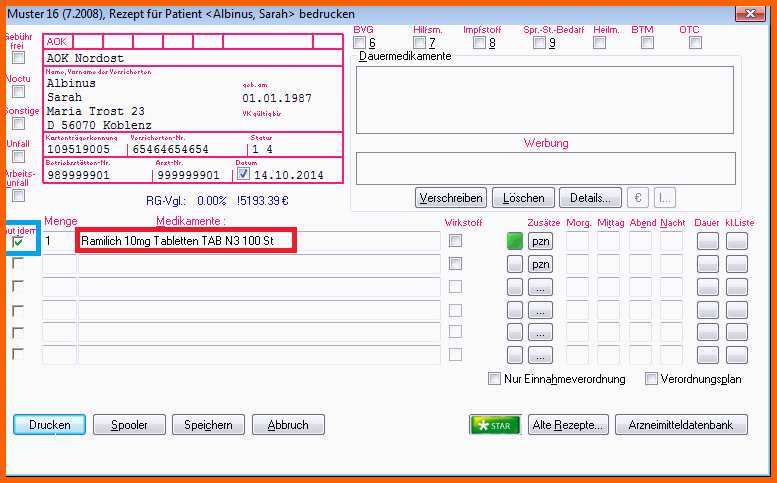Viewport: 777px width, 483px height.
Task: Toggle the Arbeitsunfall checkbox
Action: [18, 195]
